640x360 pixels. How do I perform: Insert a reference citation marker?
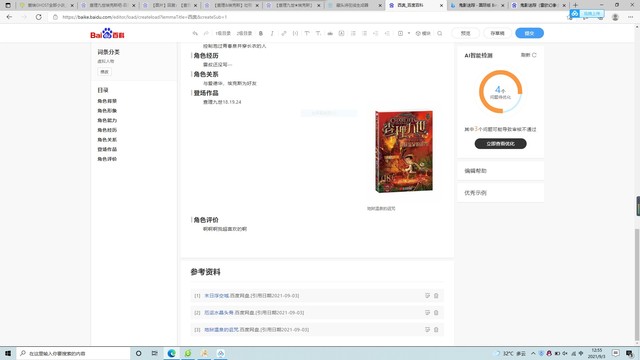coord(295,33)
